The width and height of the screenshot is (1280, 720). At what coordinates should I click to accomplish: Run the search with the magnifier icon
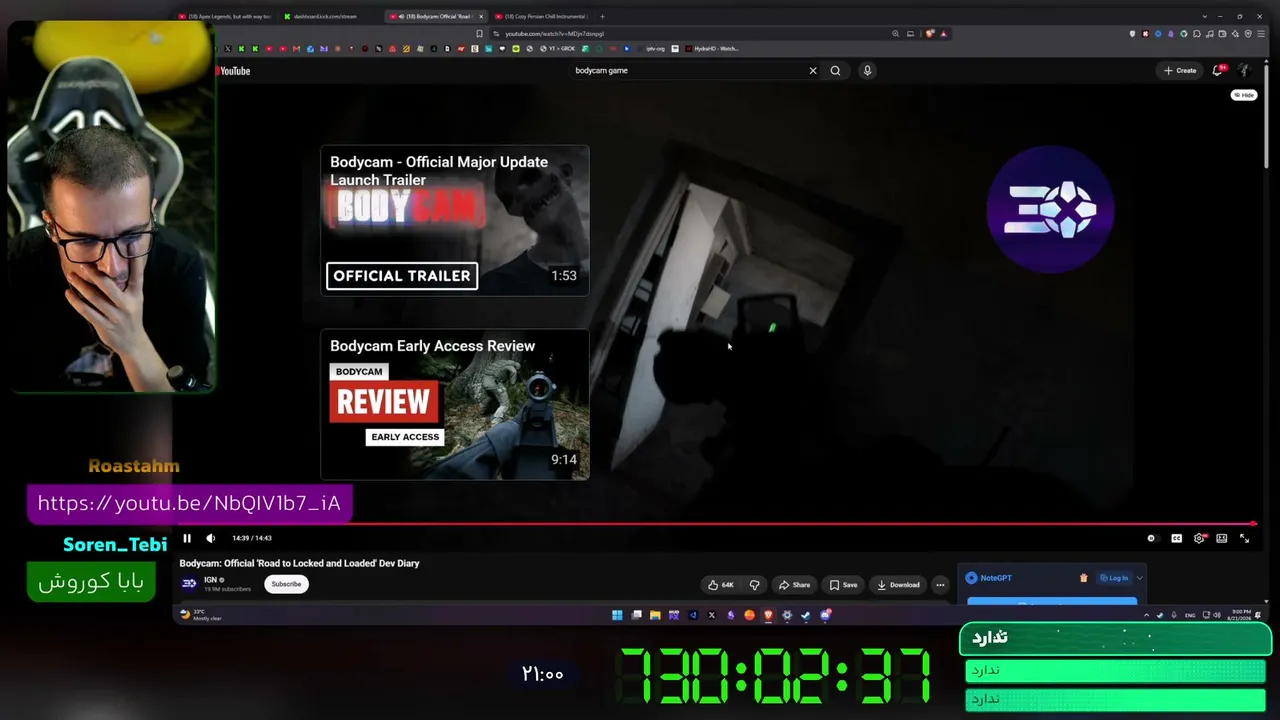[x=835, y=71]
